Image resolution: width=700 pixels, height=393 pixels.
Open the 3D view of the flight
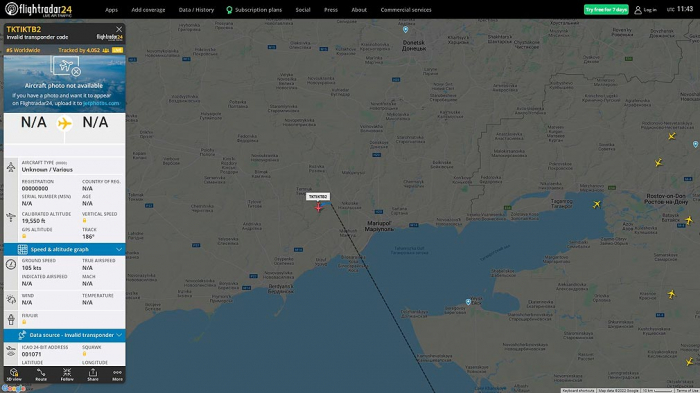click(x=14, y=374)
